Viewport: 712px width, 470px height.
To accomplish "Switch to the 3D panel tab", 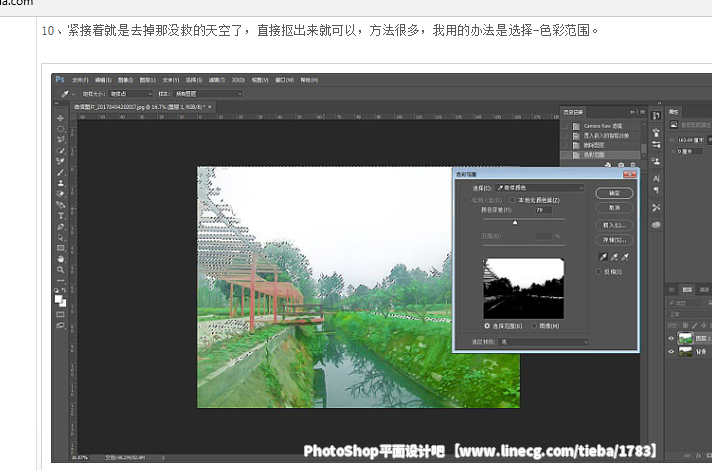I will [x=671, y=289].
